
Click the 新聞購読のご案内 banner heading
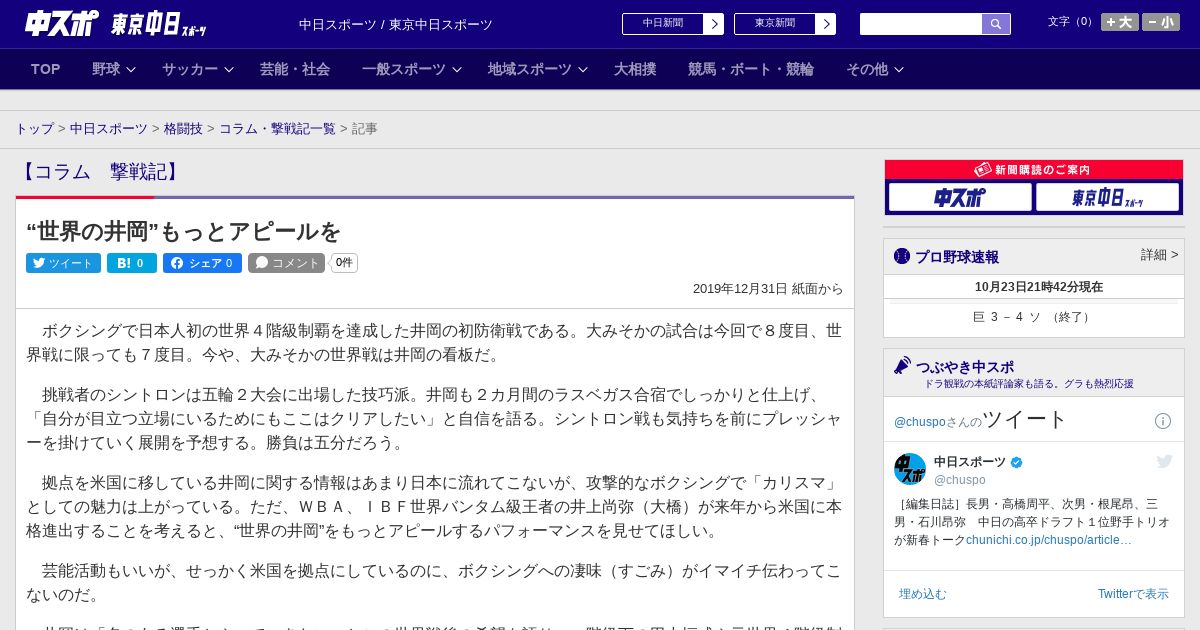pyautogui.click(x=1033, y=170)
